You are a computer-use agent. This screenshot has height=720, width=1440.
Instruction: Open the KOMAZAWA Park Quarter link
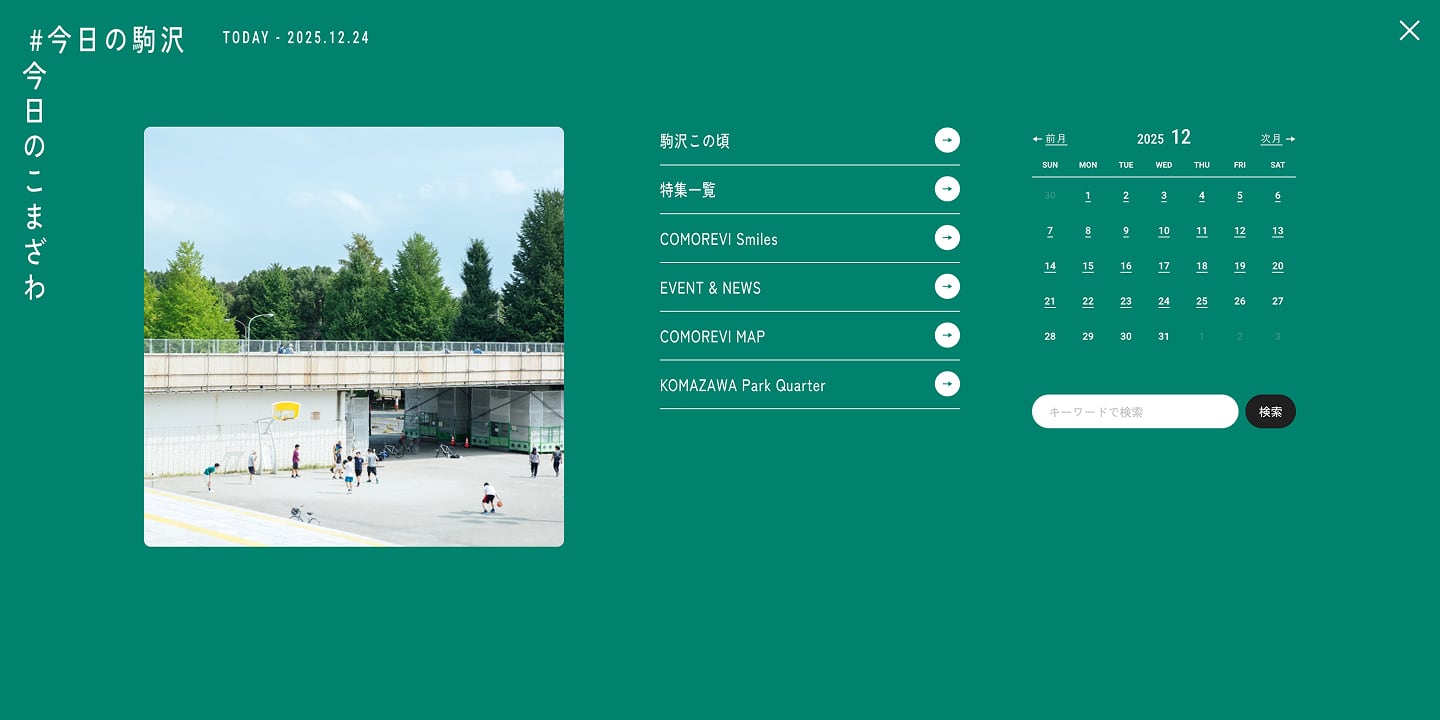click(x=742, y=386)
